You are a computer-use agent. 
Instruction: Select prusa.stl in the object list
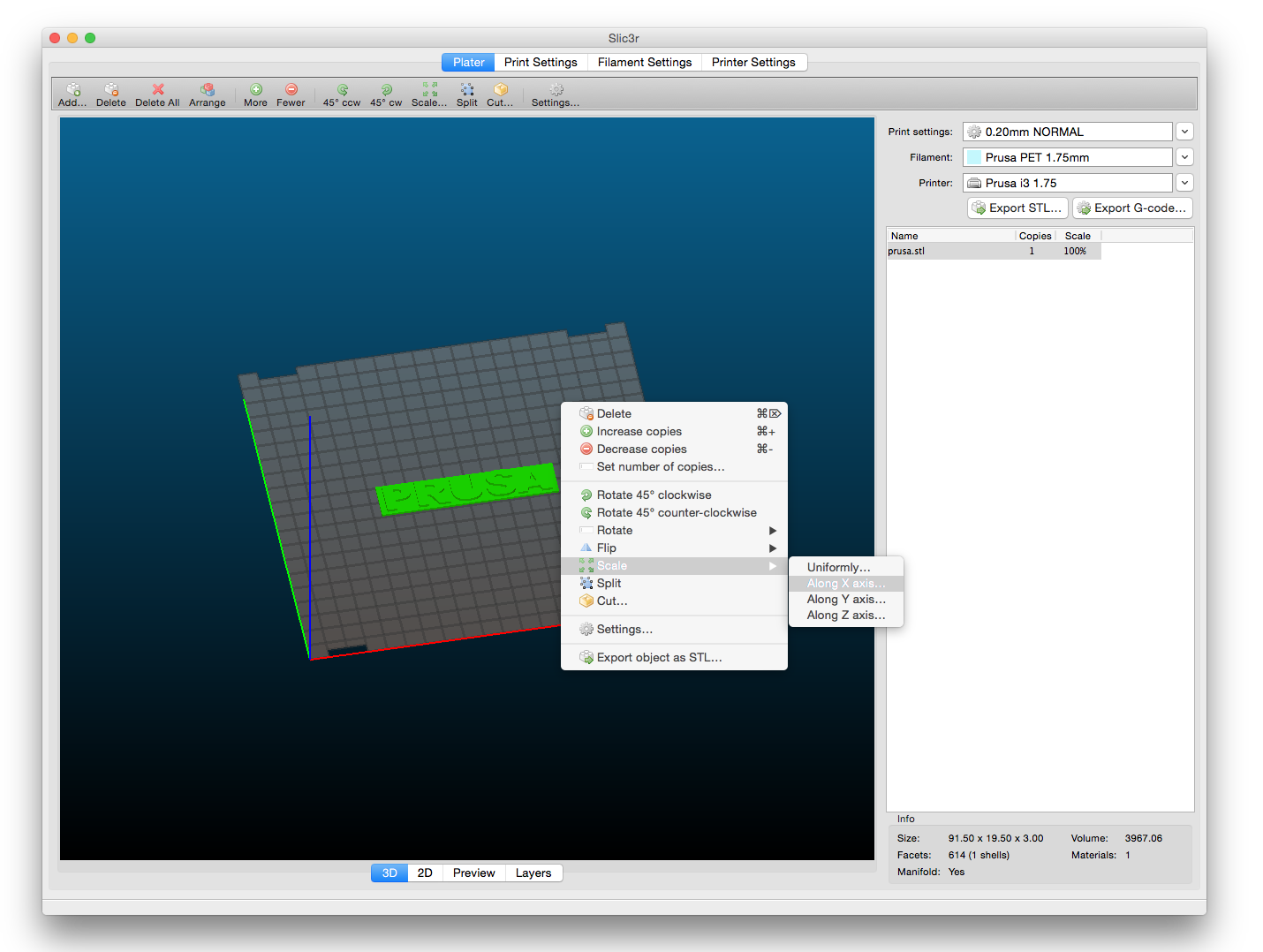point(907,251)
